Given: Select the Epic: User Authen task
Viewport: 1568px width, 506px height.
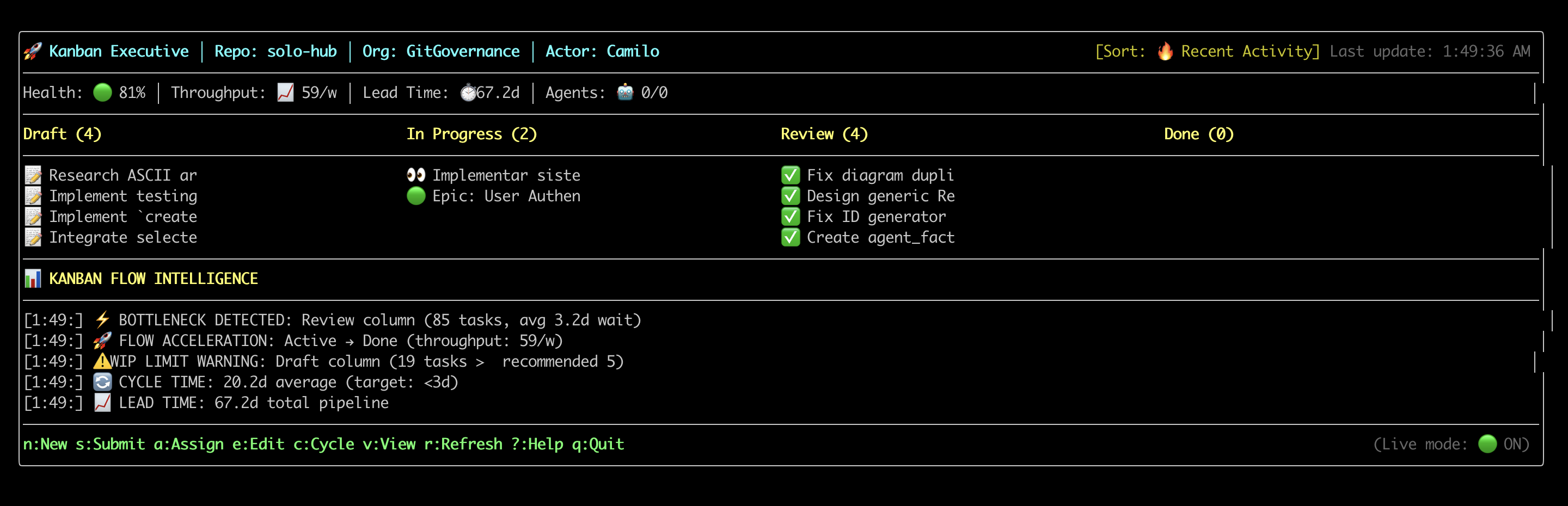Looking at the screenshot, I should point(494,196).
